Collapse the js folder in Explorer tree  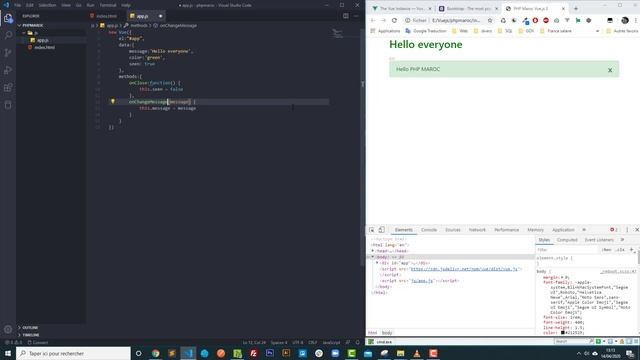tap(24, 33)
